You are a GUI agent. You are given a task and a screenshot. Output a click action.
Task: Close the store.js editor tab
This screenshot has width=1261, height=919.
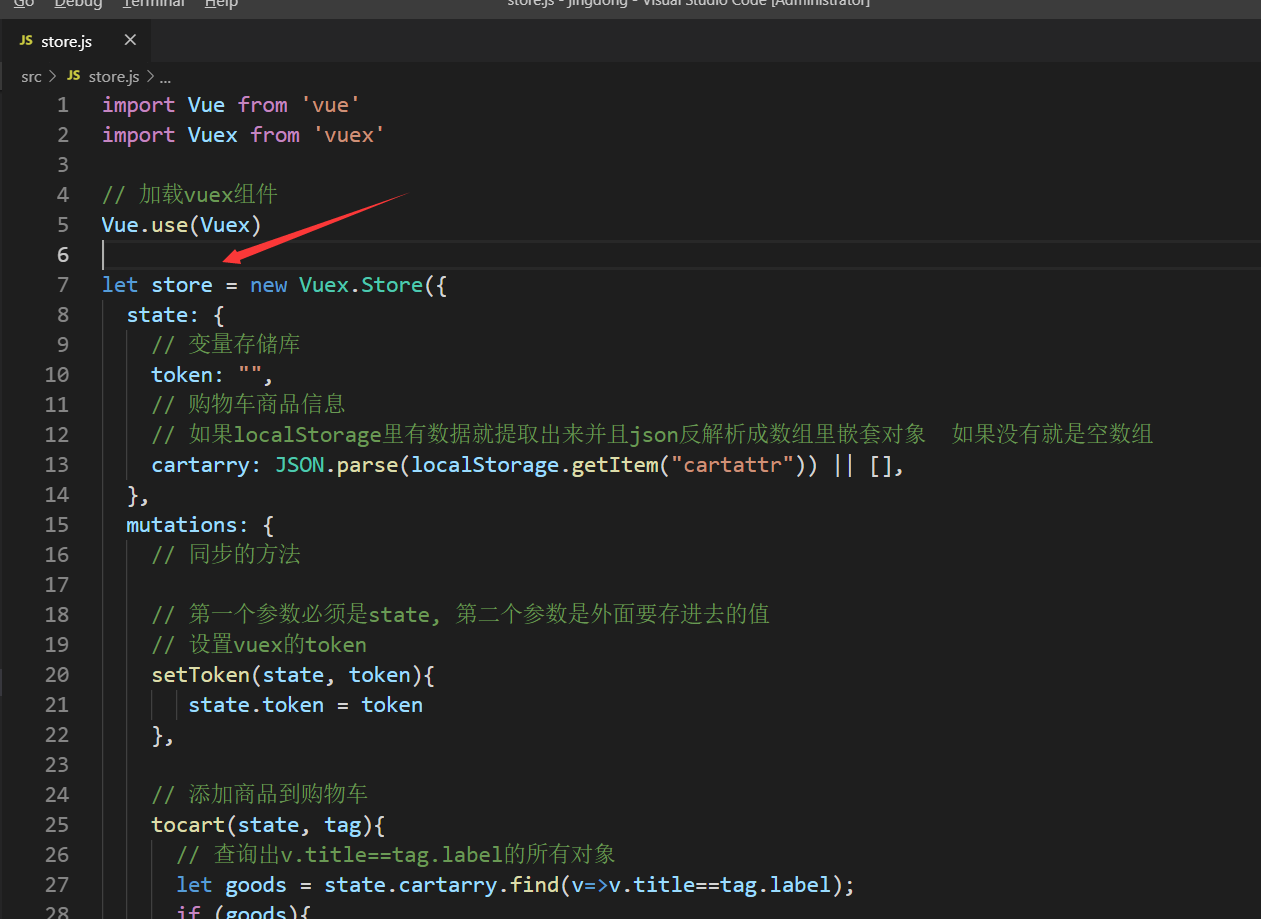[x=130, y=41]
